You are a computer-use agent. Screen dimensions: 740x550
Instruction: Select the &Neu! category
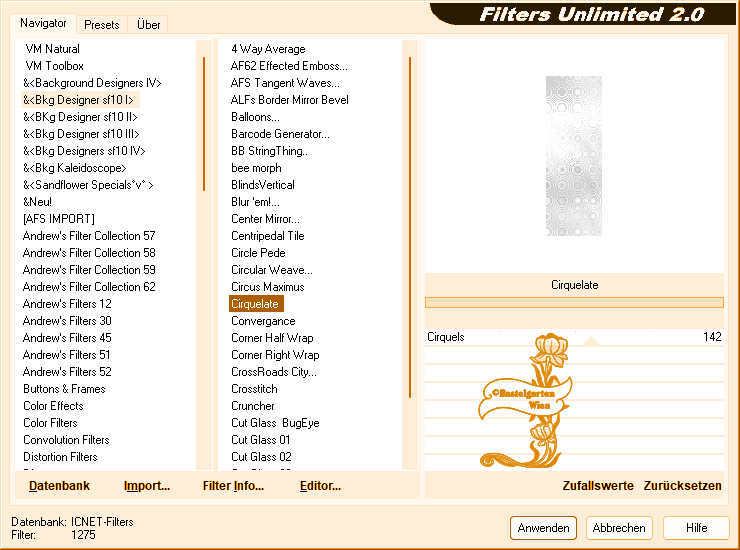point(37,202)
